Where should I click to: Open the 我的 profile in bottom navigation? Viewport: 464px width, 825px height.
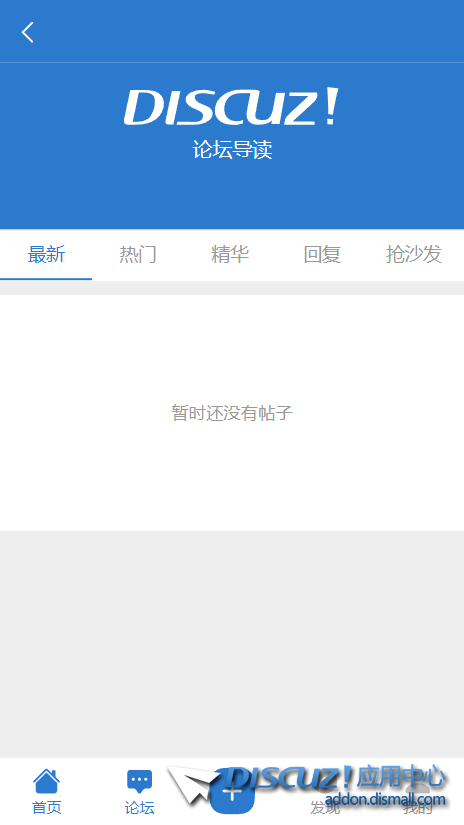[x=418, y=807]
